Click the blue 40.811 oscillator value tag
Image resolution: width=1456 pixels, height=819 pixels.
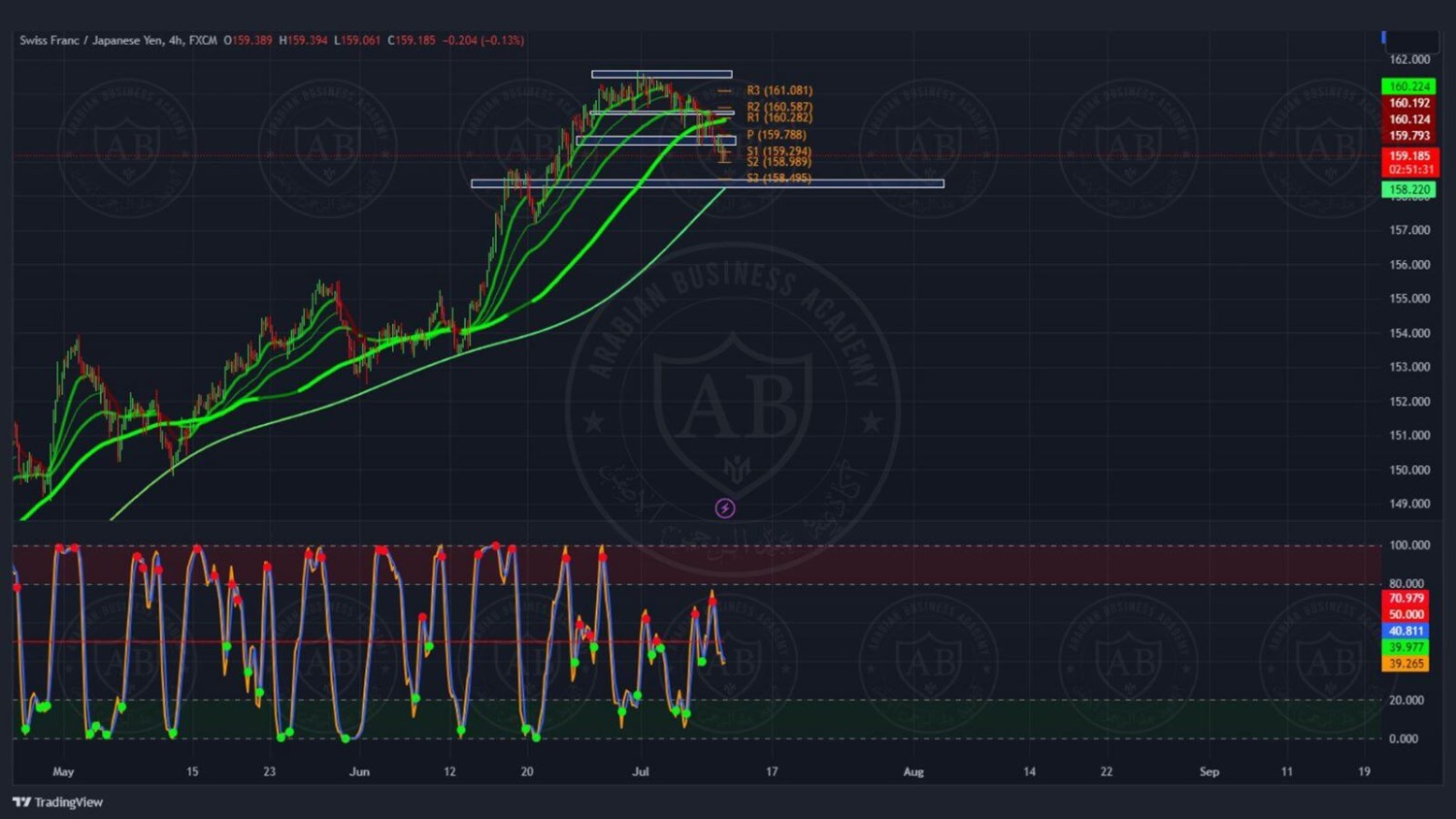1406,631
